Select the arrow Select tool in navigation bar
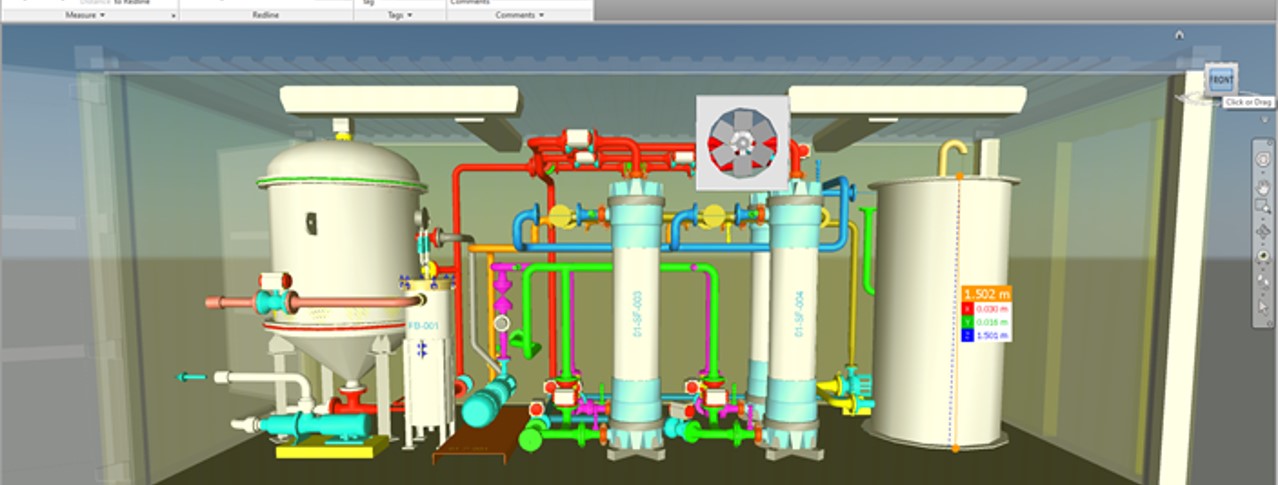 1263,307
